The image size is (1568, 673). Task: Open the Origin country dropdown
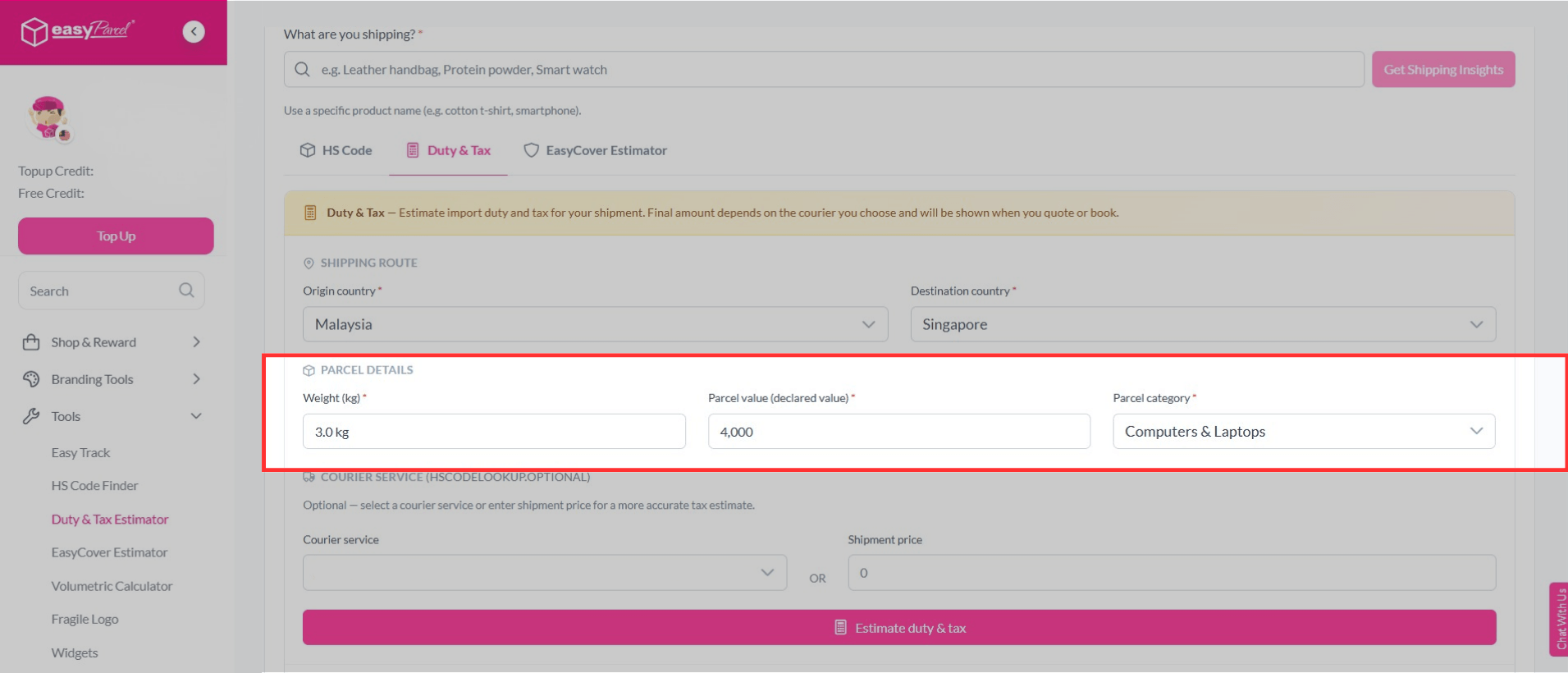pos(595,324)
